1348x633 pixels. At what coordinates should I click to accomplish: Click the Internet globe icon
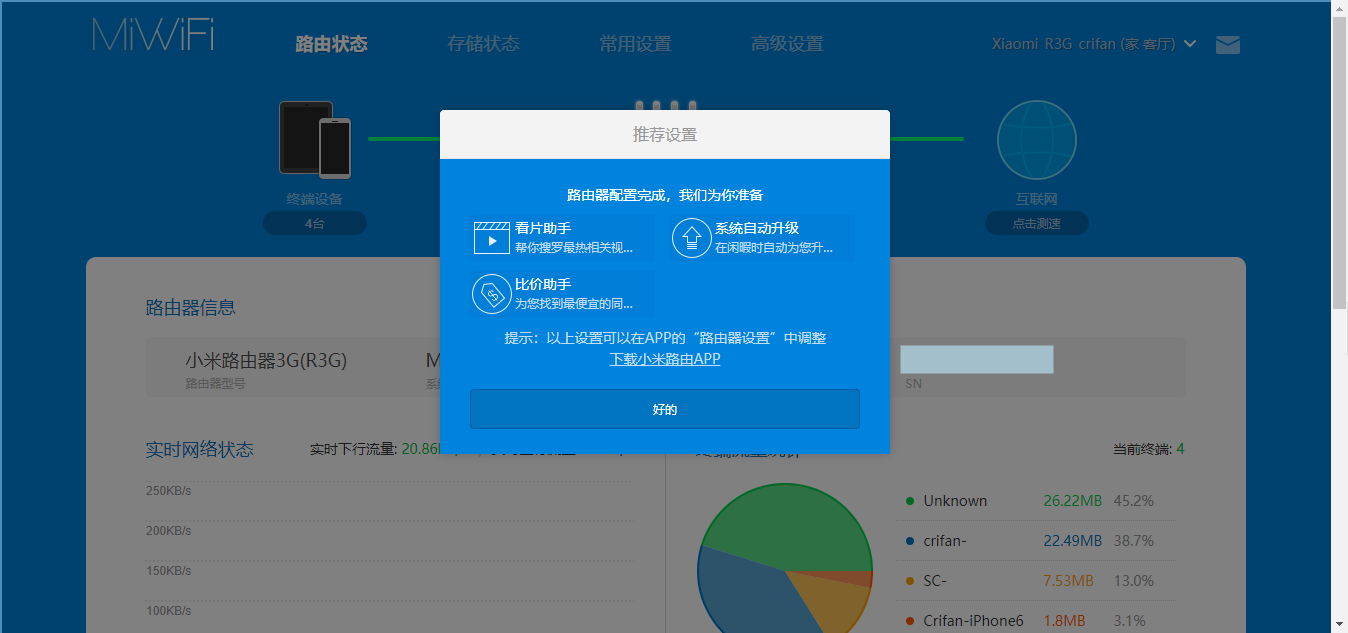click(1037, 140)
